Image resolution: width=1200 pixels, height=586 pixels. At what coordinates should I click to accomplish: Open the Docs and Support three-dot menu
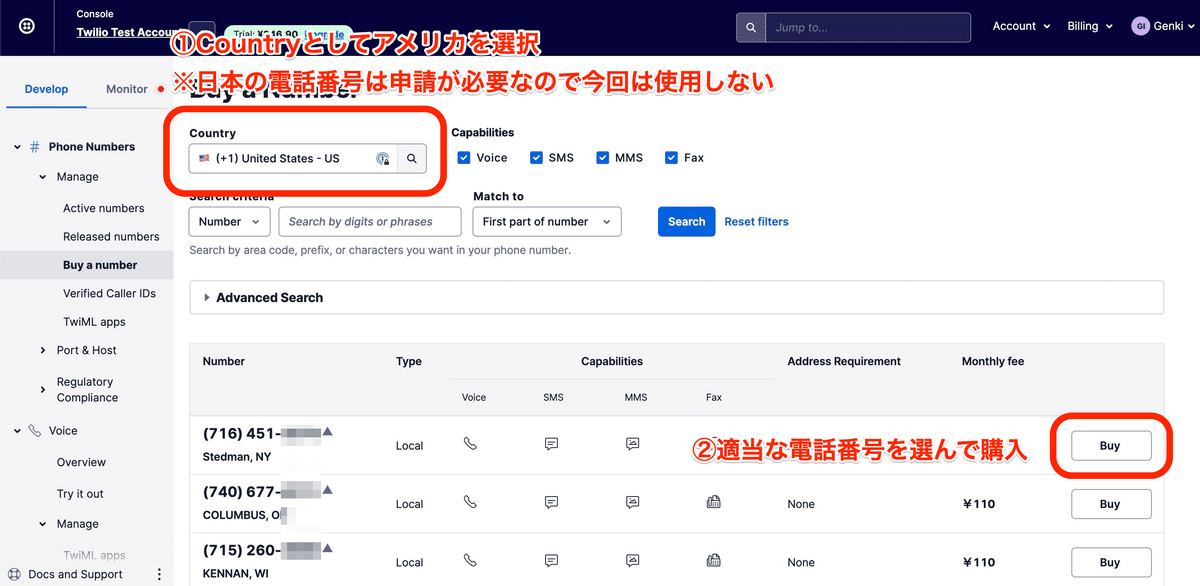click(x=159, y=574)
